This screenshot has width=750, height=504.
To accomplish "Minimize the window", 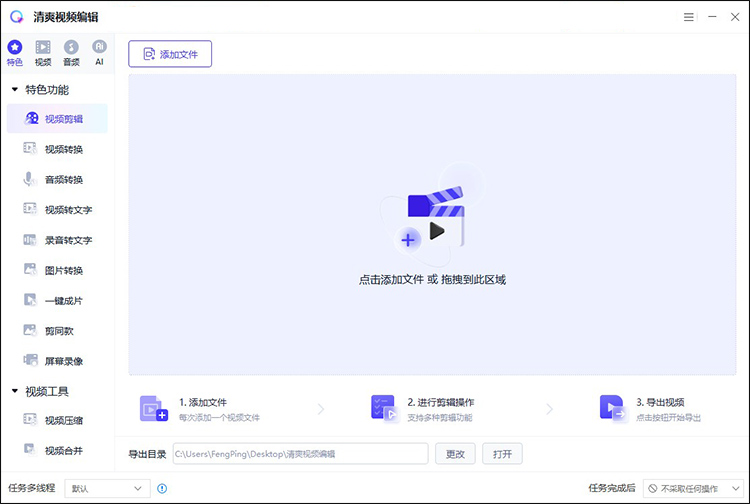I will coord(712,17).
